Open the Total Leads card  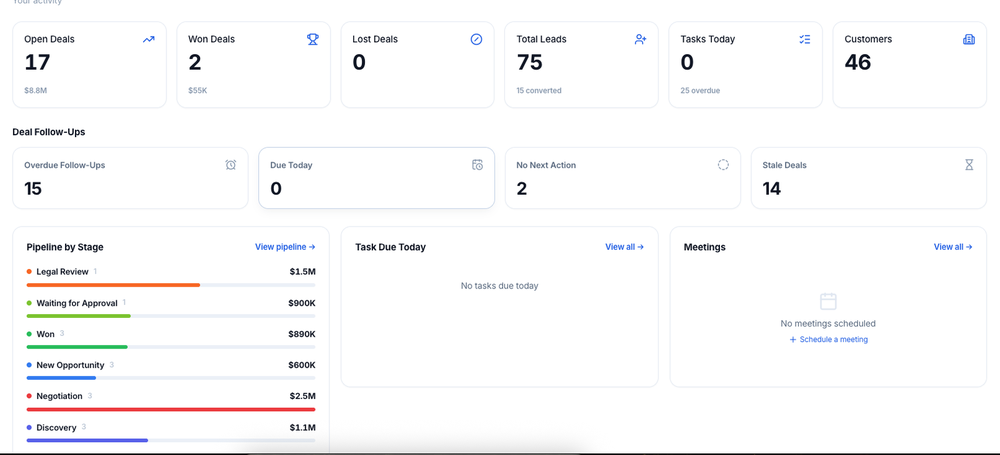point(582,64)
